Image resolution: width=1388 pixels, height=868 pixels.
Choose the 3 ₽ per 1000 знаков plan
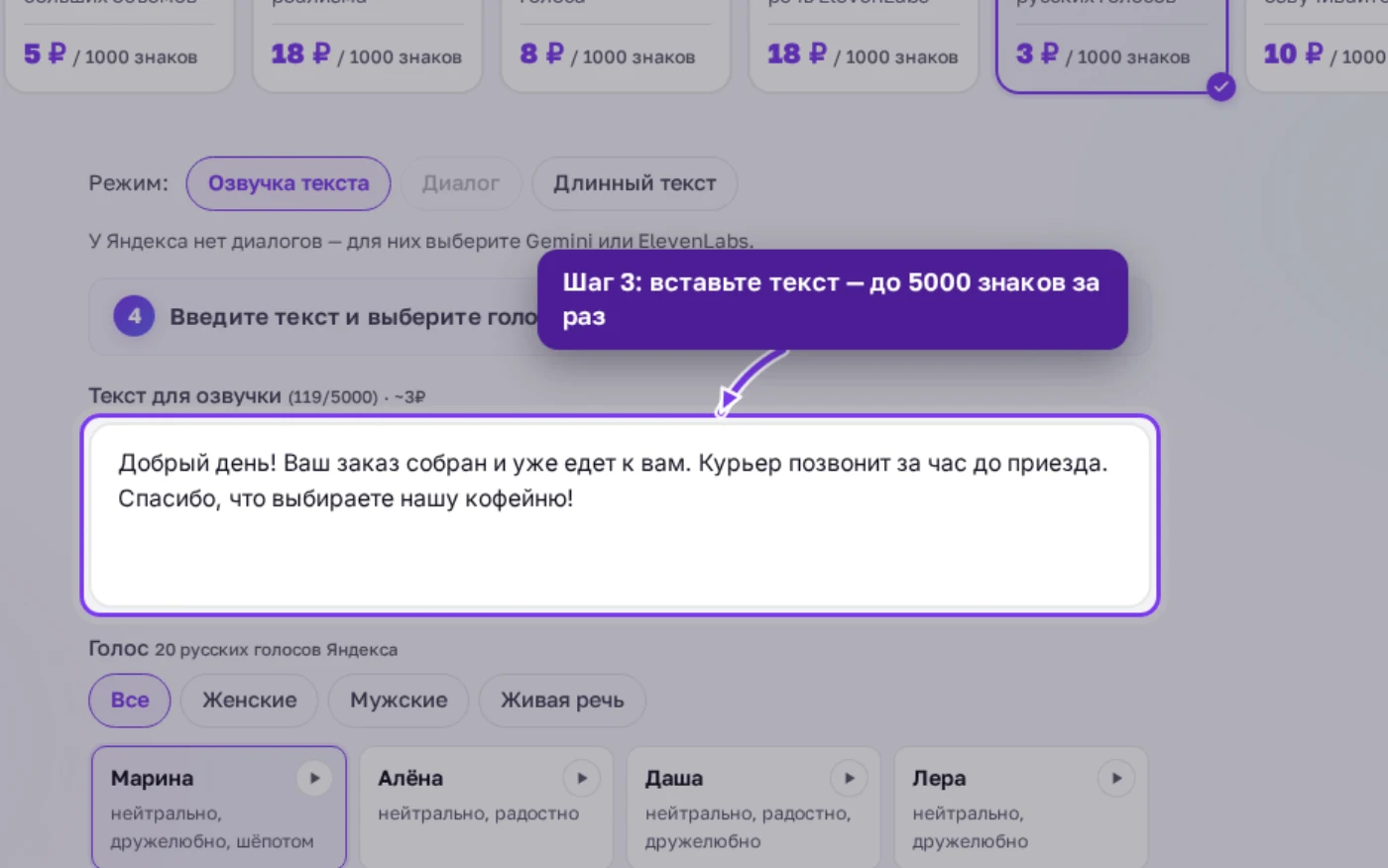pos(1111,46)
